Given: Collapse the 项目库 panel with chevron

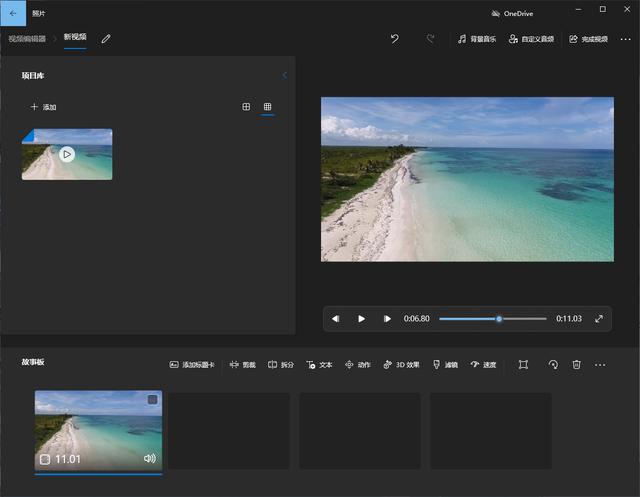Looking at the screenshot, I should [x=284, y=75].
